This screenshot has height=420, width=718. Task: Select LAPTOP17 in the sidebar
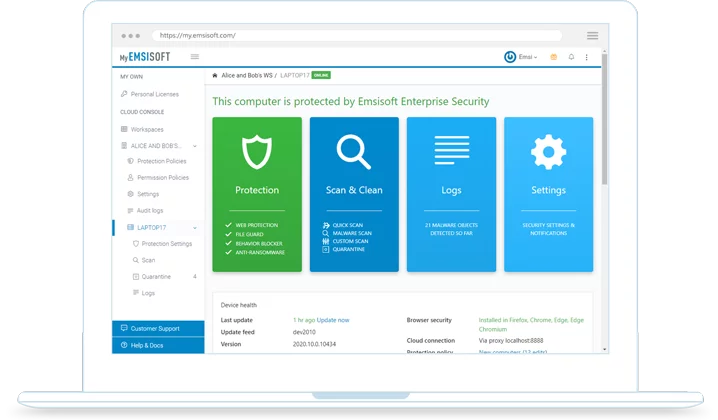(151, 228)
